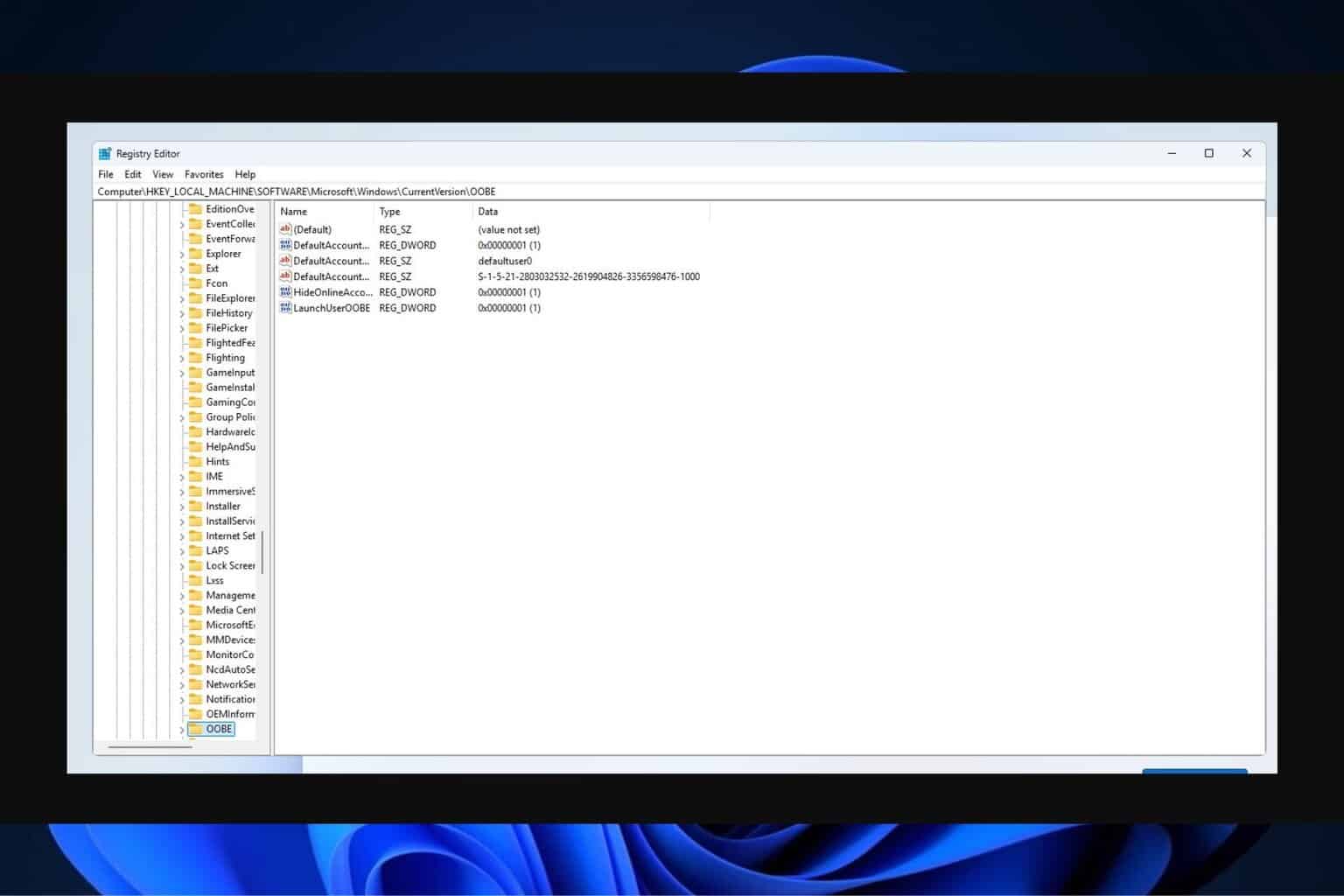This screenshot has width=1344, height=896.
Task: Open the Edit menu
Action: [133, 174]
